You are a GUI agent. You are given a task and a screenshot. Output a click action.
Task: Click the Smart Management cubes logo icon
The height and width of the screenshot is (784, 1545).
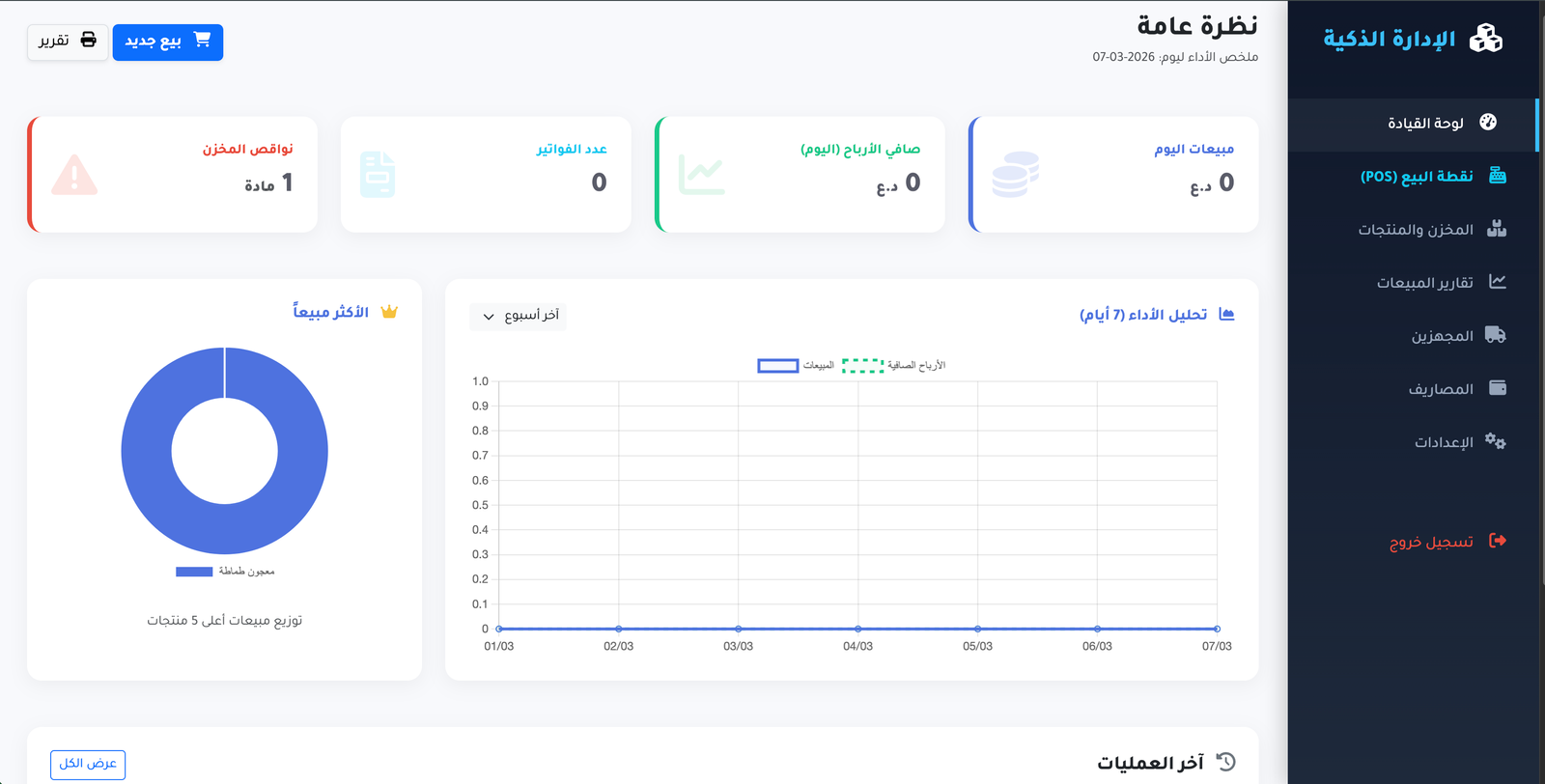pos(1485,39)
